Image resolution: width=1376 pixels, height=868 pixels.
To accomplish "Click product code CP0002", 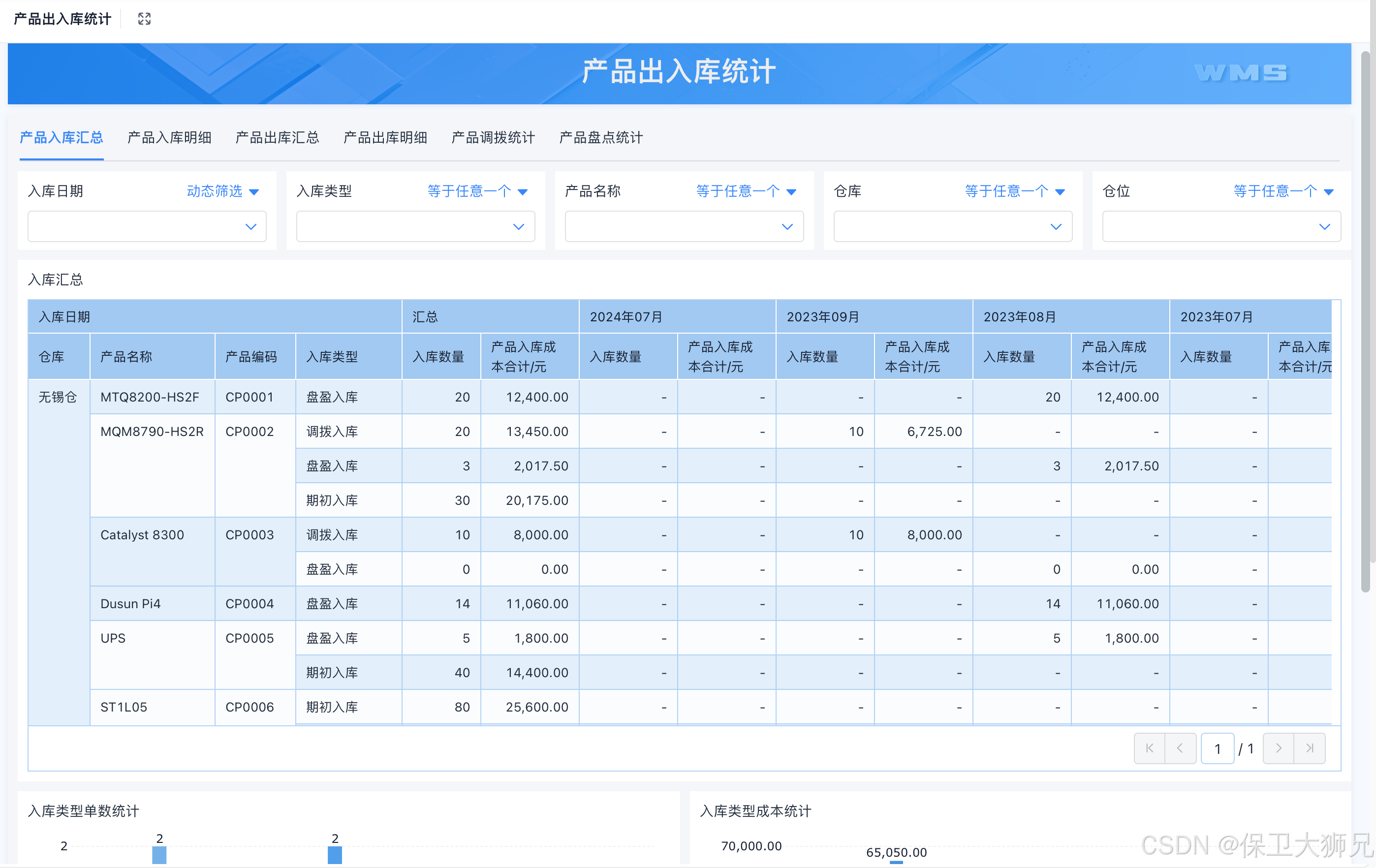I will tap(250, 432).
